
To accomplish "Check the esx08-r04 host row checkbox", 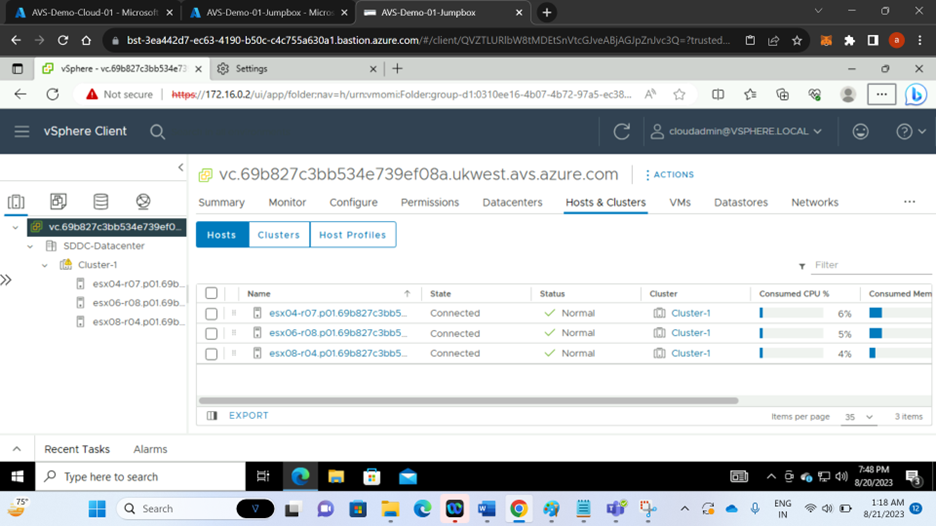I will tap(211, 354).
